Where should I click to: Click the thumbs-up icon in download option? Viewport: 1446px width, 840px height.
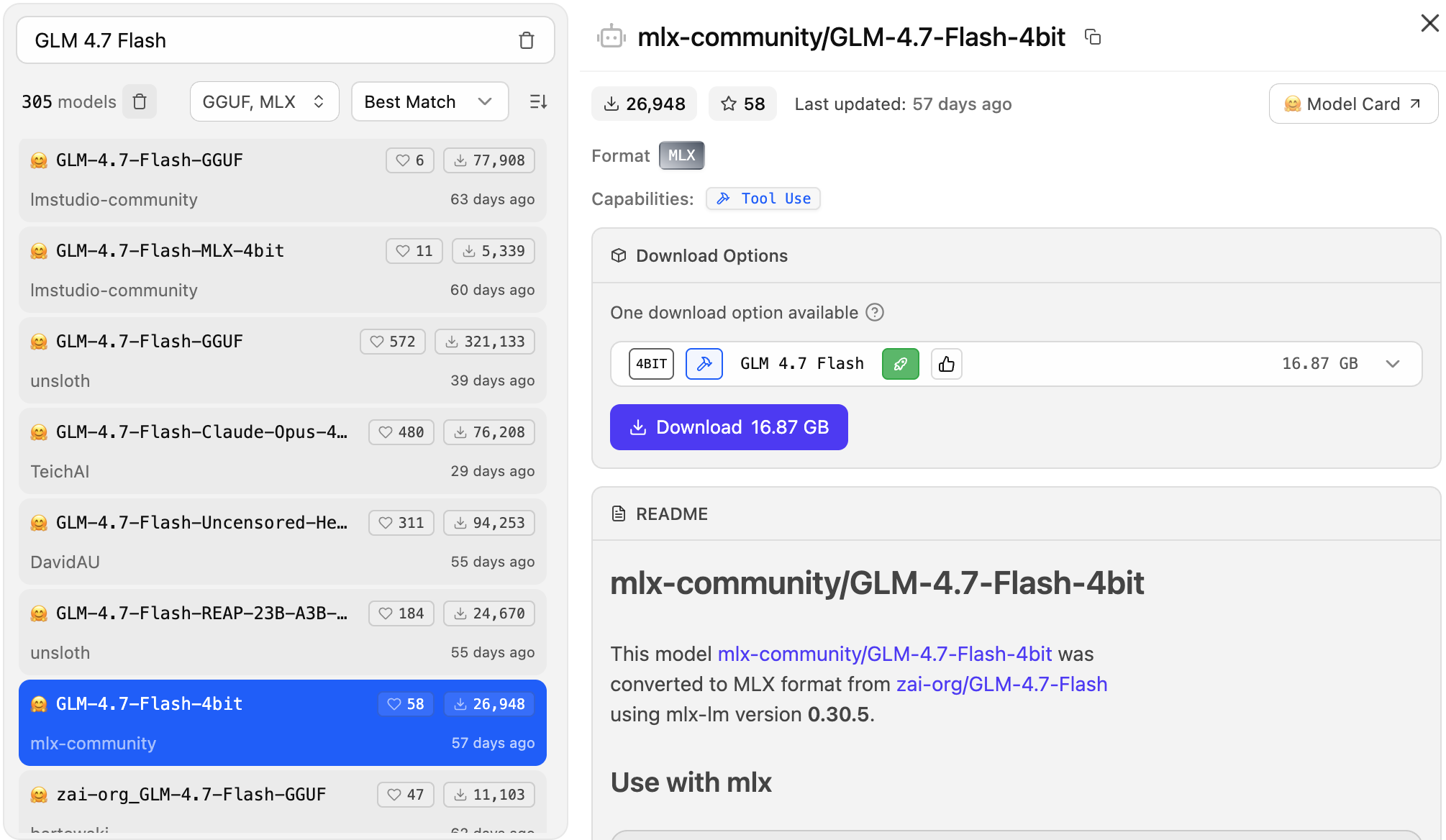coord(946,364)
